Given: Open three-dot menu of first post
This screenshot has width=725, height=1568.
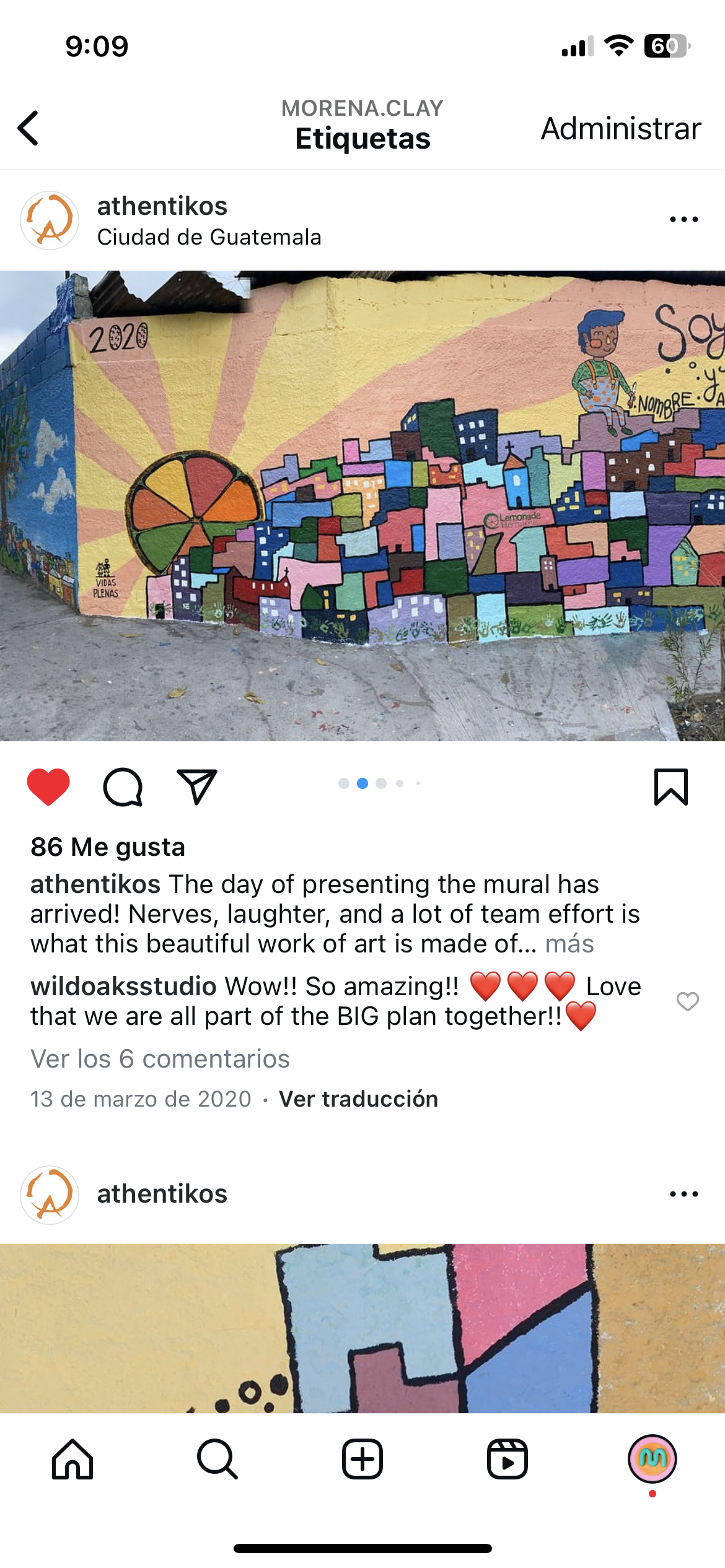Looking at the screenshot, I should point(684,219).
